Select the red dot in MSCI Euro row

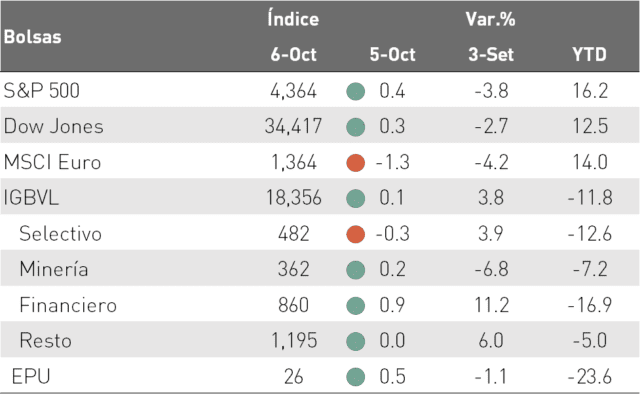pos(356,162)
